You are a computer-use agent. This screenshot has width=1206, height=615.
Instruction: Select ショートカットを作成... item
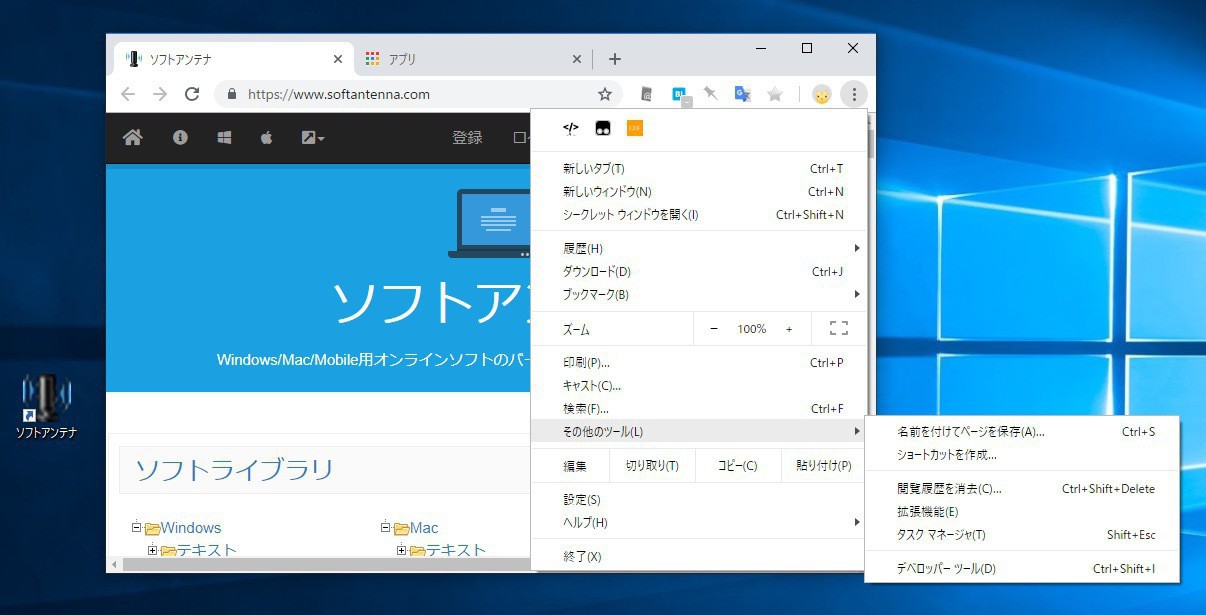tap(1022, 455)
